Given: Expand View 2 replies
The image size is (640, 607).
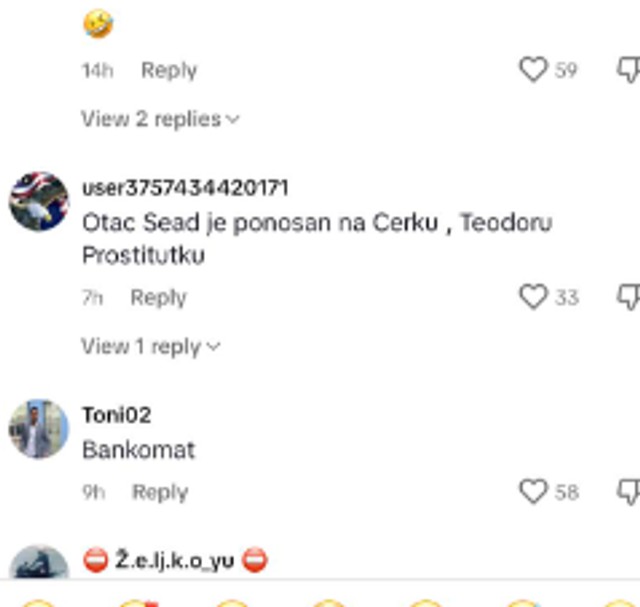Looking at the screenshot, I should pos(151,119).
